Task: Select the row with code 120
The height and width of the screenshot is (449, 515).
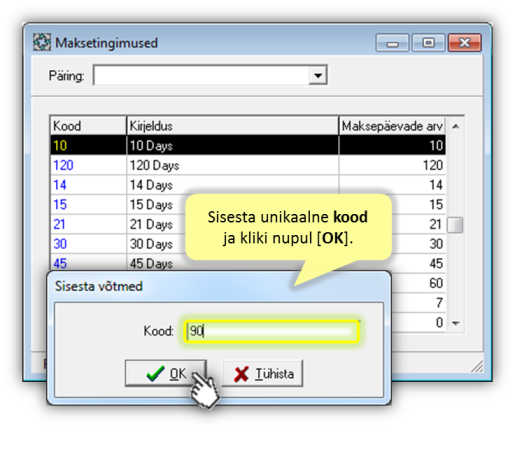Action: [248, 165]
